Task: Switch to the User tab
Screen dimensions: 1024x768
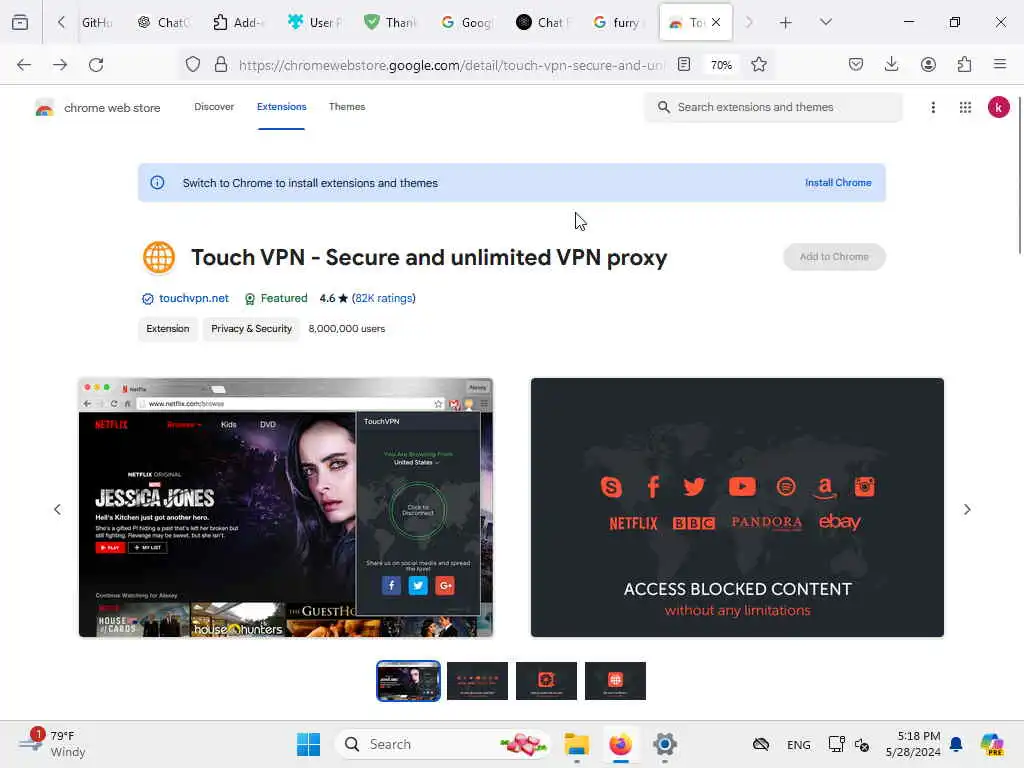Action: click(x=315, y=23)
